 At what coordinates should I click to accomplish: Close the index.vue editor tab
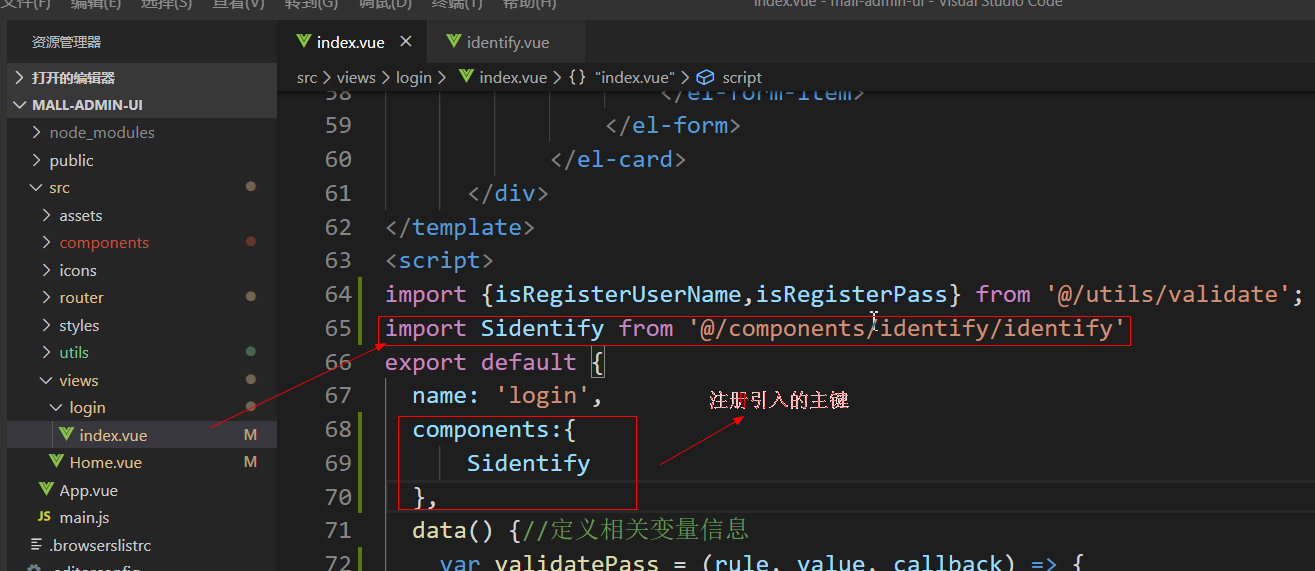(x=405, y=42)
